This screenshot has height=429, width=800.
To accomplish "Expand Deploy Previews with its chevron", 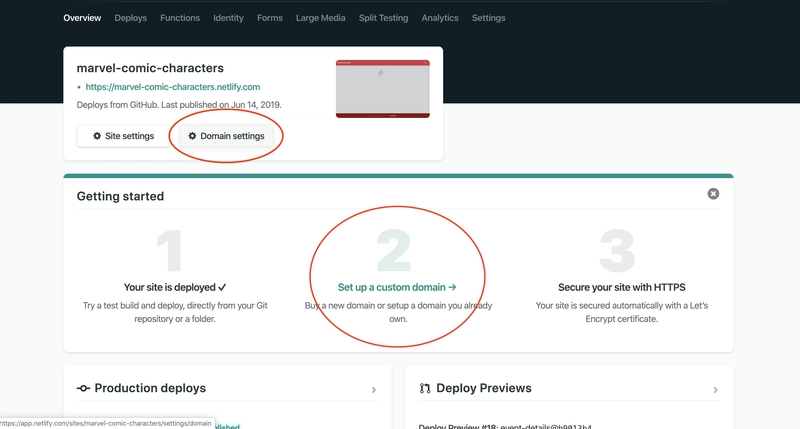I will click(715, 390).
